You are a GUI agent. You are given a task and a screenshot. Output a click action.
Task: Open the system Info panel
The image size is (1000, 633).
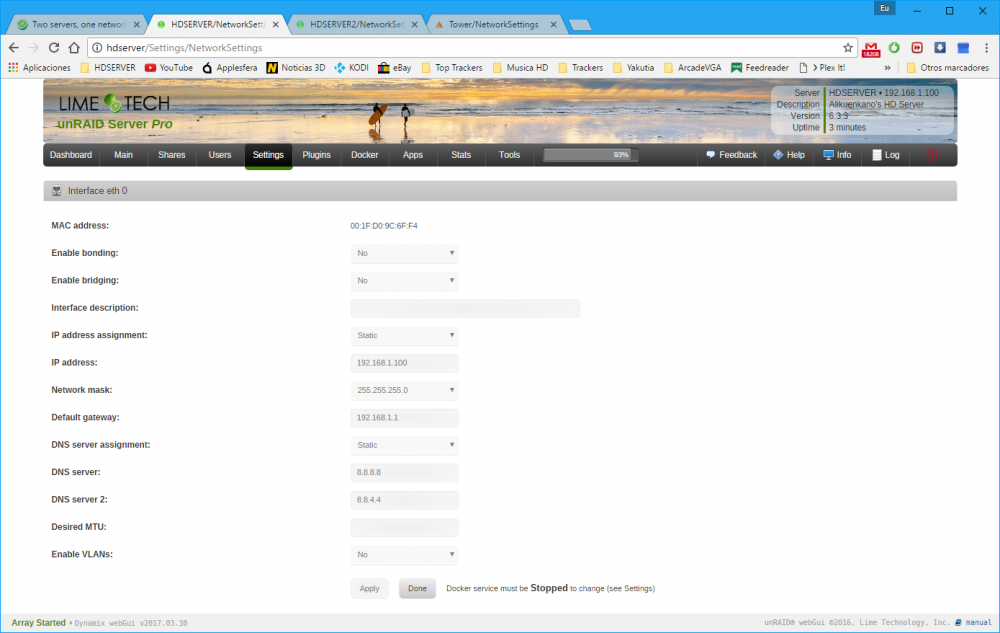coord(837,155)
